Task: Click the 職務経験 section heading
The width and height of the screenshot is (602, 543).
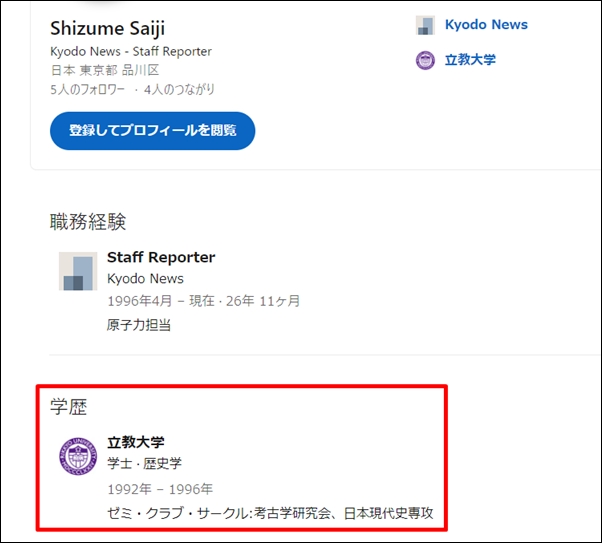Action: (x=88, y=222)
